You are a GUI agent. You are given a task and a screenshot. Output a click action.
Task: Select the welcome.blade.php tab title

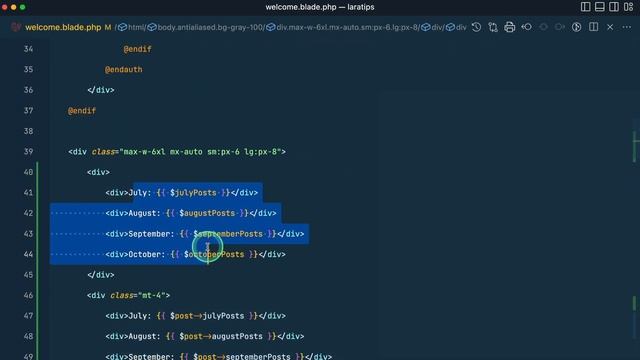click(x=63, y=27)
